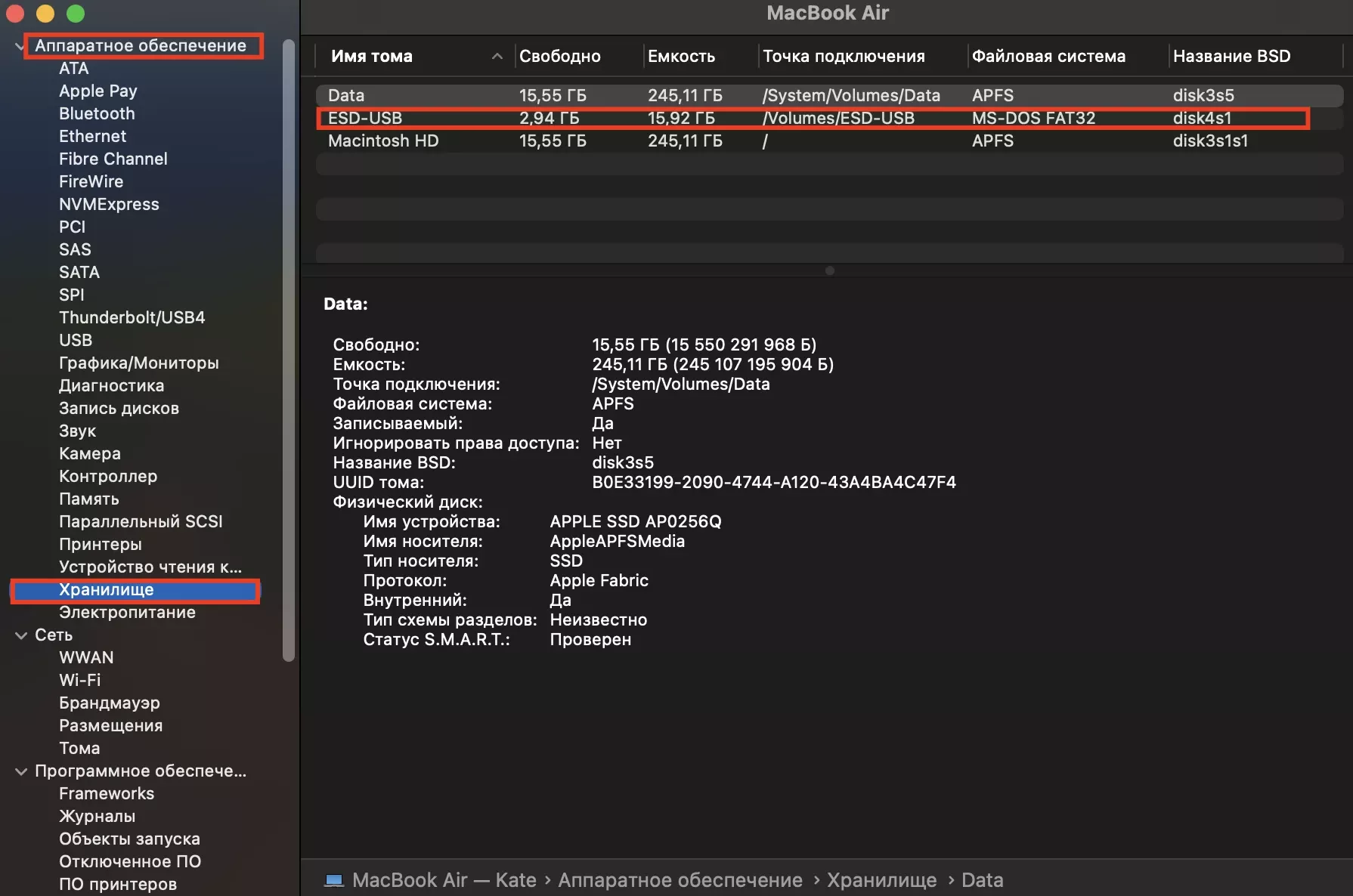1353x896 pixels.
Task: Sort by Файловая система column header
Action: click(x=1048, y=56)
